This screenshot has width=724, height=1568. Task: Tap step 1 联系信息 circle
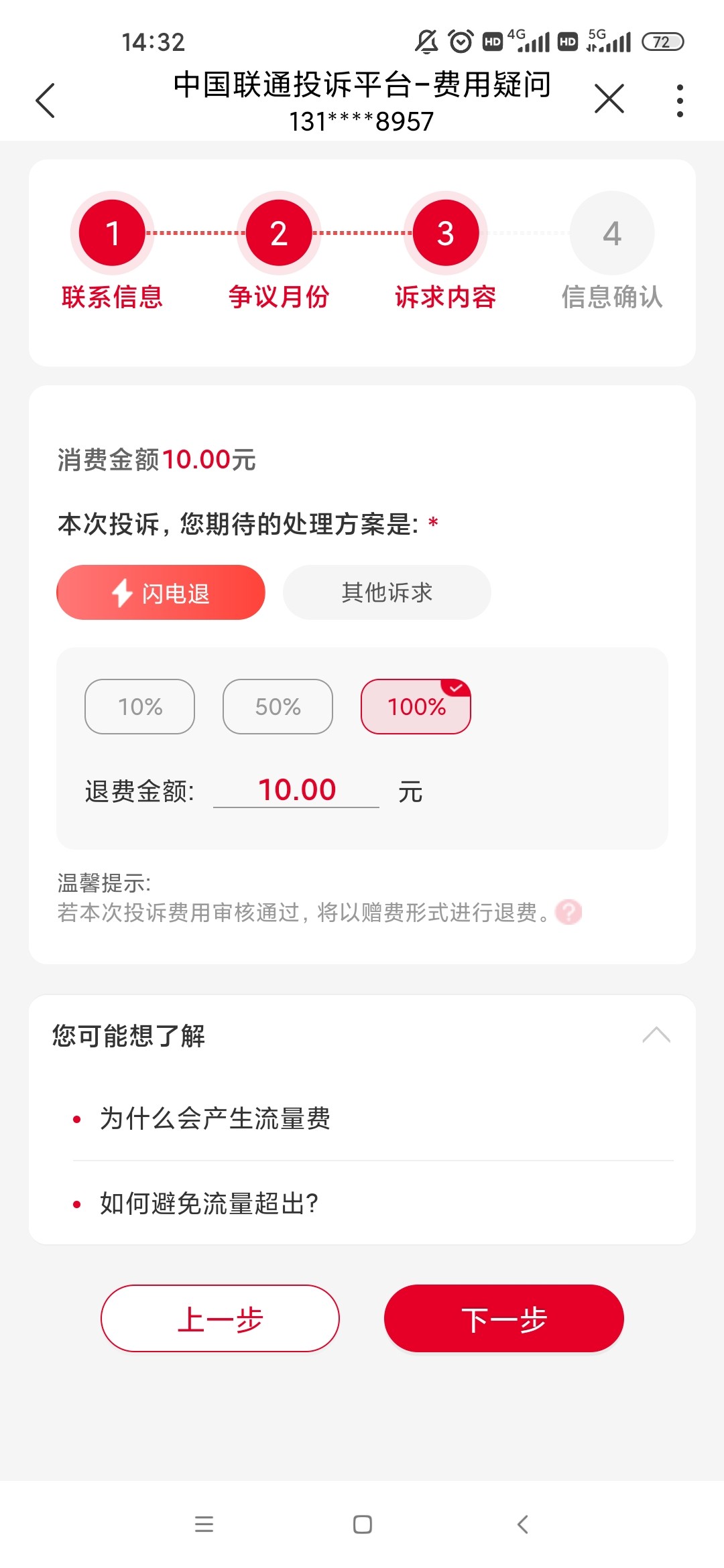[113, 233]
